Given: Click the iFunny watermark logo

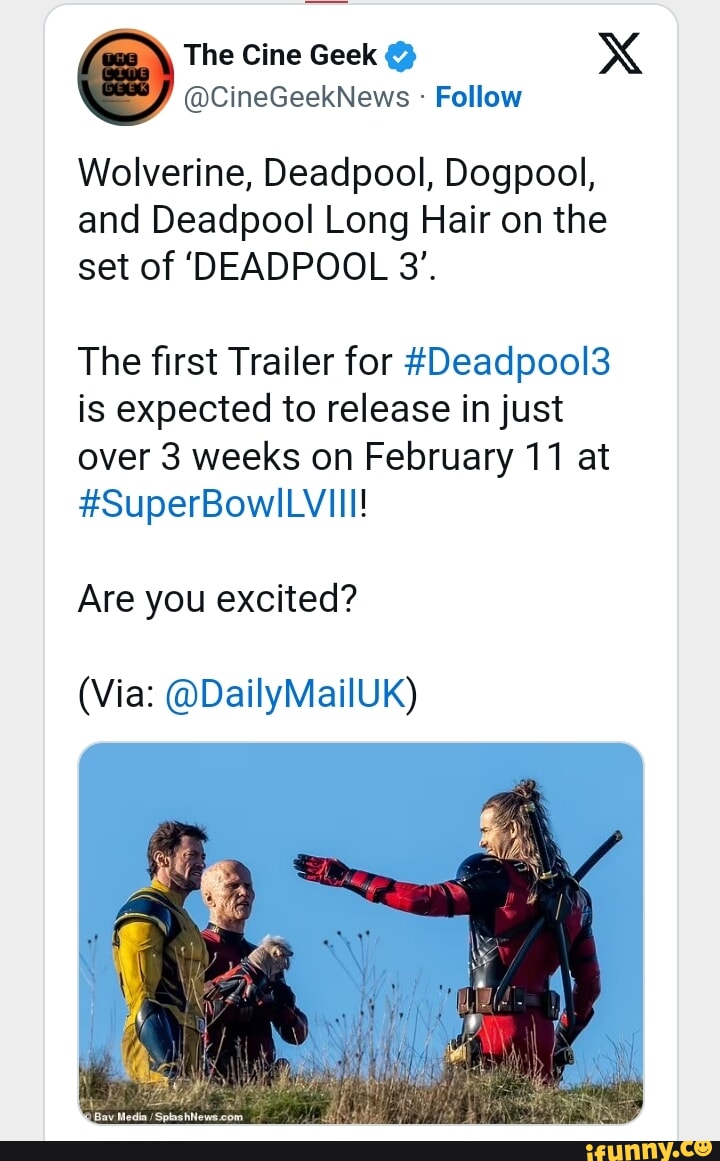Looking at the screenshot, I should coord(663,1148).
